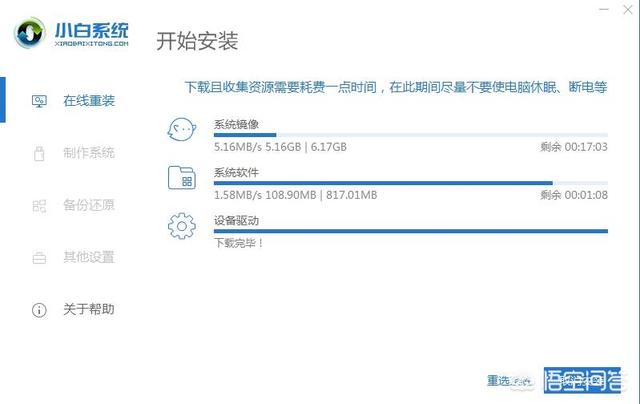Click the 关于帮助 info circle icon
The image size is (640, 404).
pyautogui.click(x=39, y=310)
